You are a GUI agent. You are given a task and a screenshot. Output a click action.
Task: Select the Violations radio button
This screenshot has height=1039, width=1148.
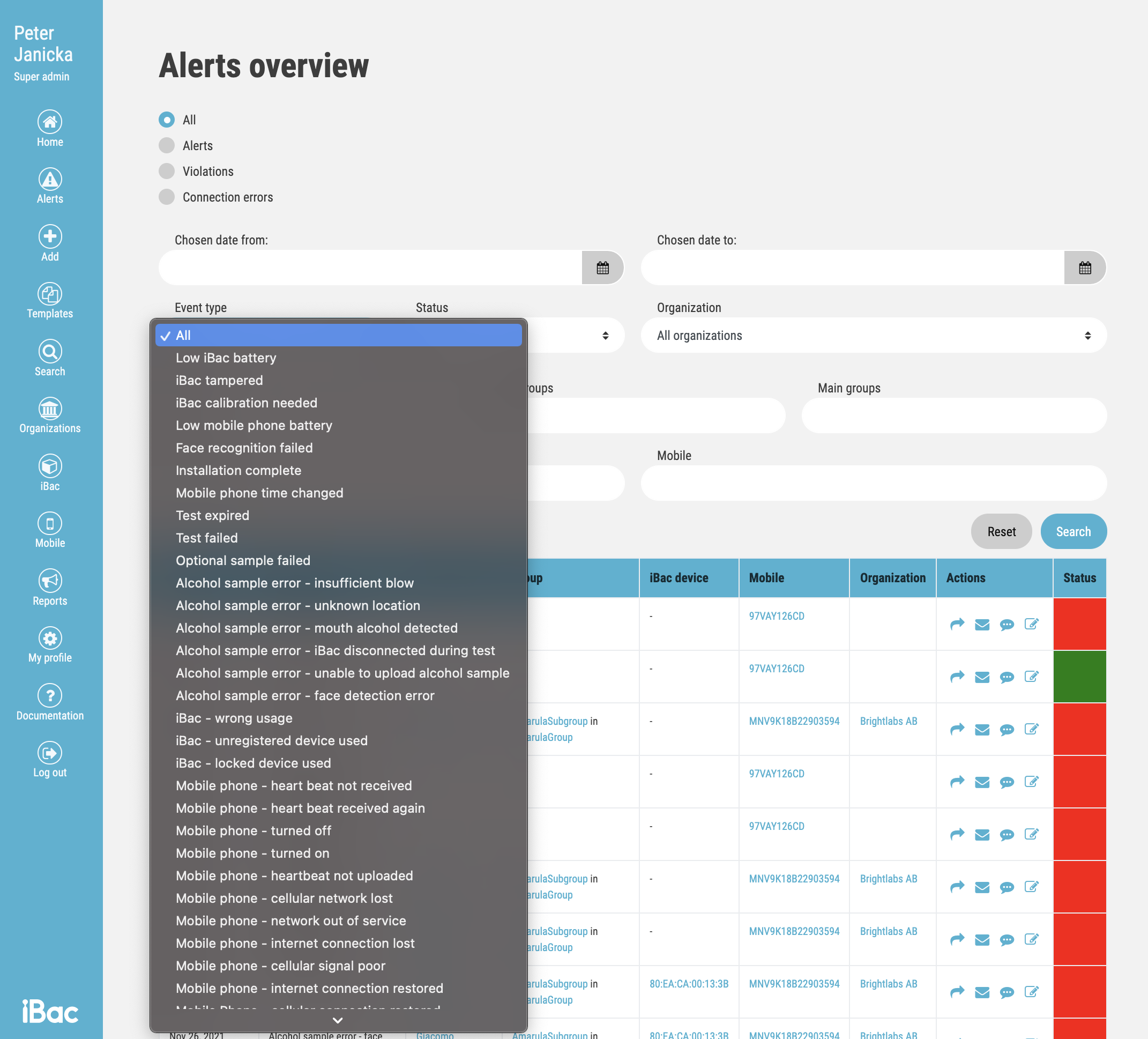(x=167, y=172)
